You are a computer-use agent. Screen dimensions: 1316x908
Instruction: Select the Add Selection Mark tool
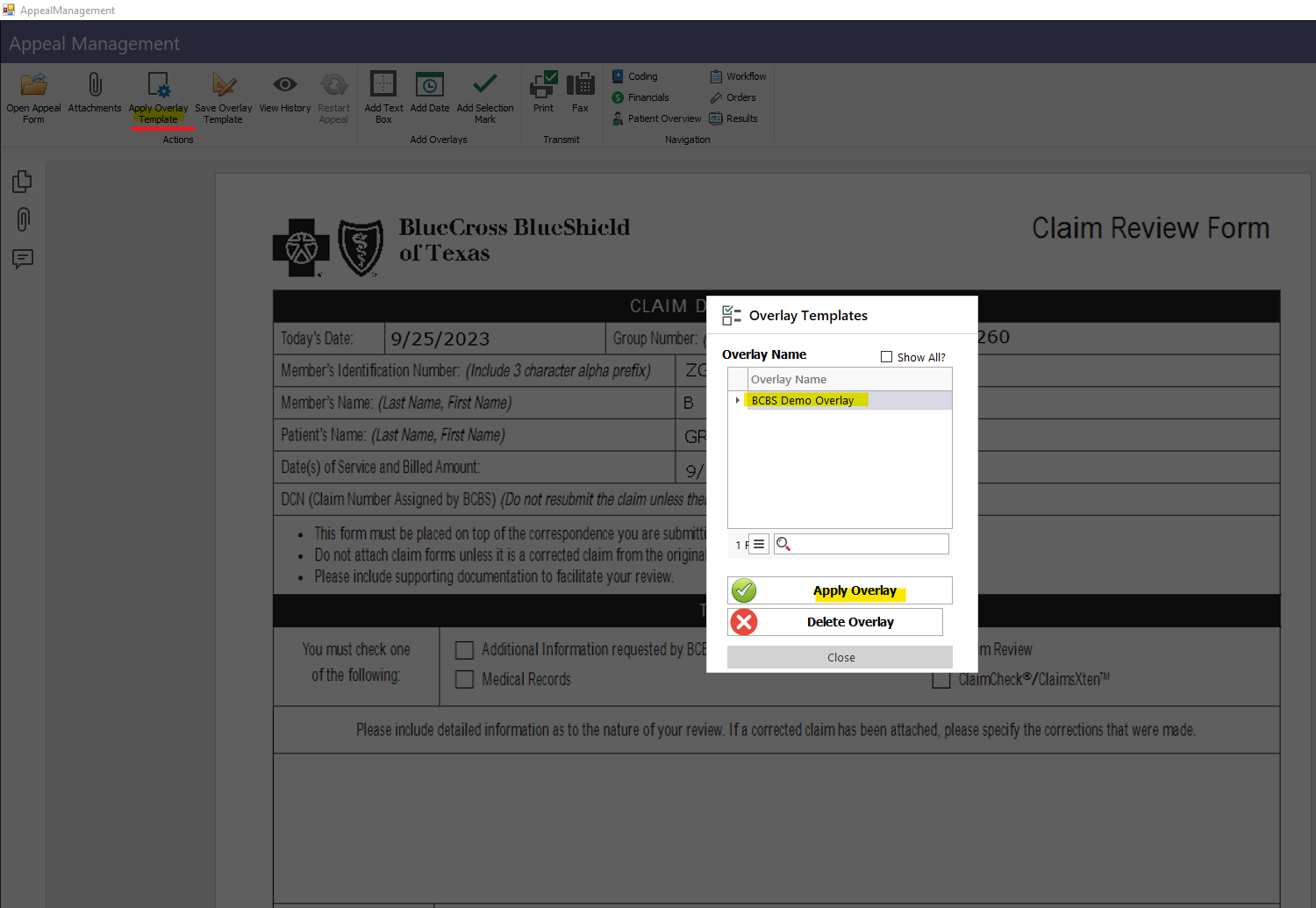point(485,97)
